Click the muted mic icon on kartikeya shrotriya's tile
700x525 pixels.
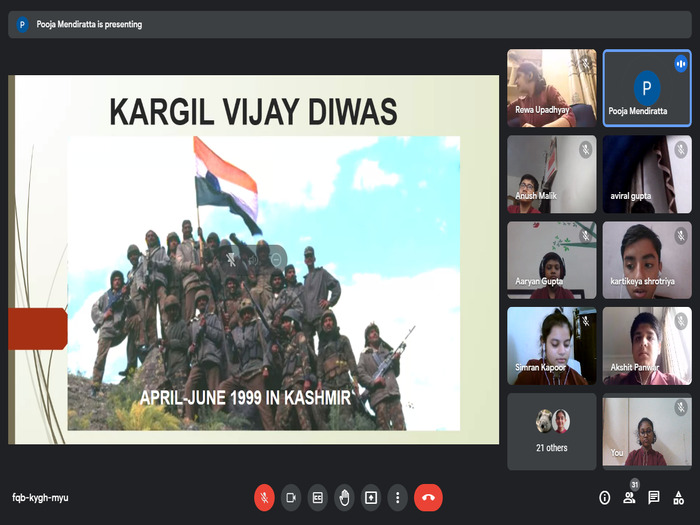[680, 235]
